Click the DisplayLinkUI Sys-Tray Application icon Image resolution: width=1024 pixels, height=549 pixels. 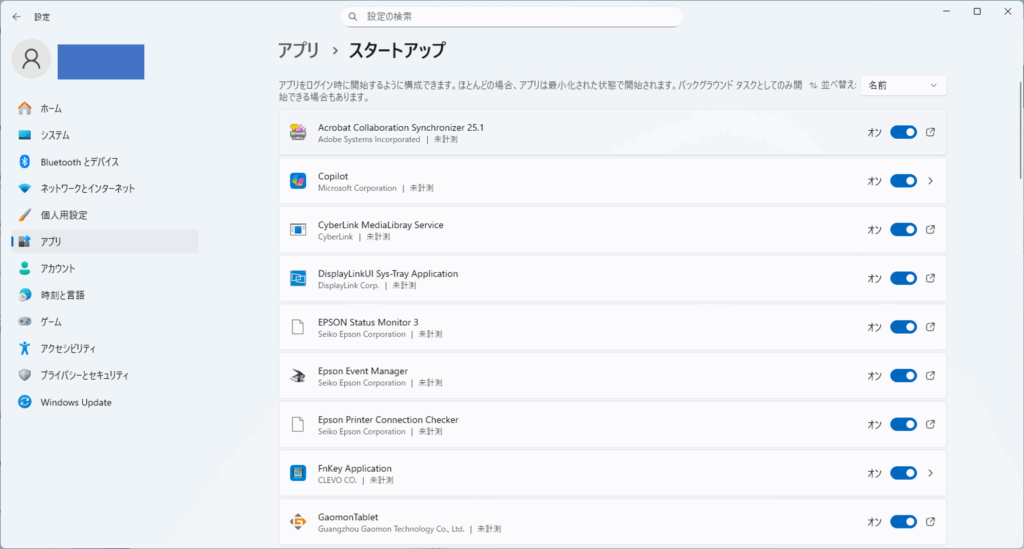click(297, 278)
